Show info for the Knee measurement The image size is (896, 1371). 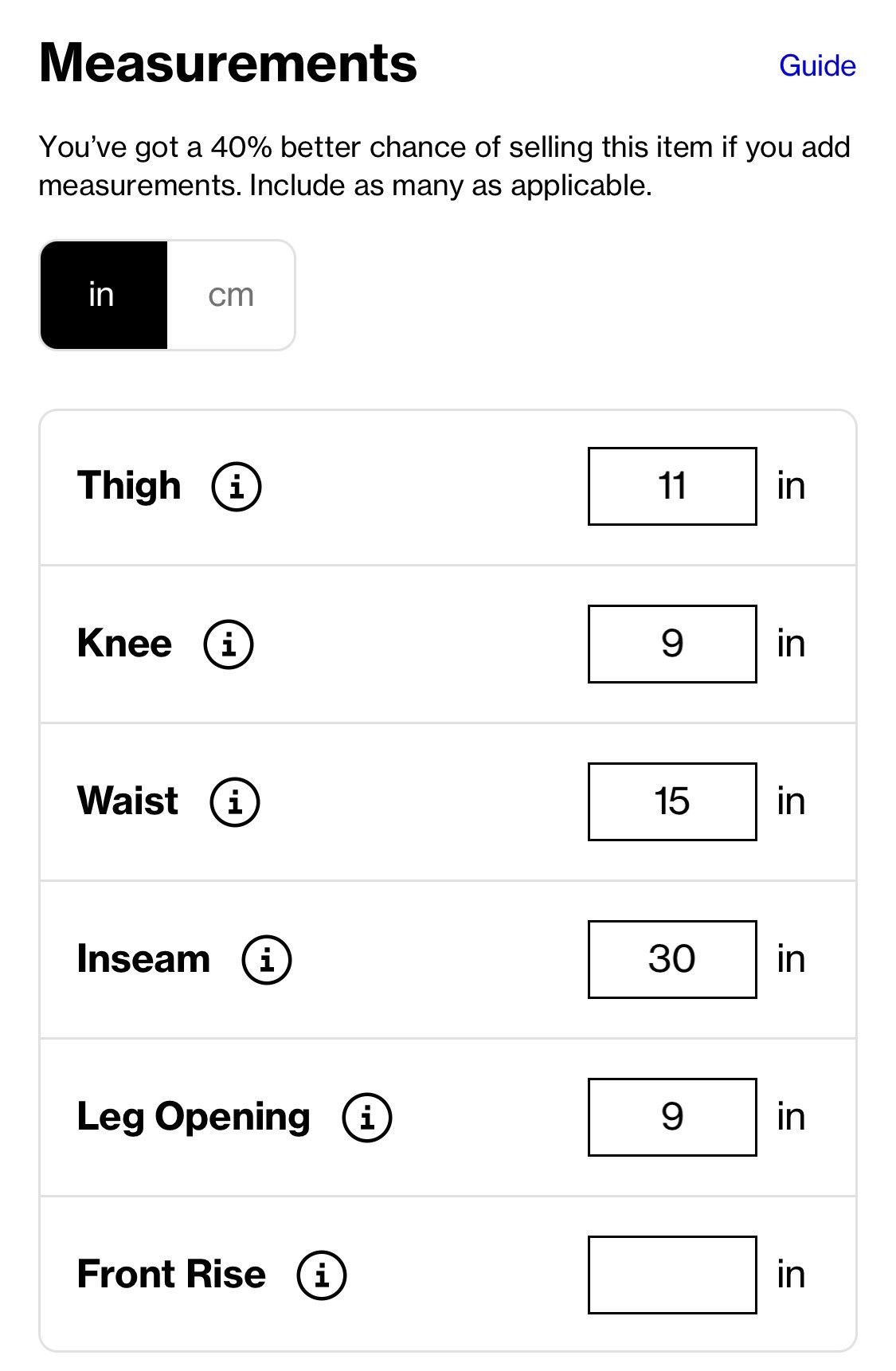[x=229, y=644]
